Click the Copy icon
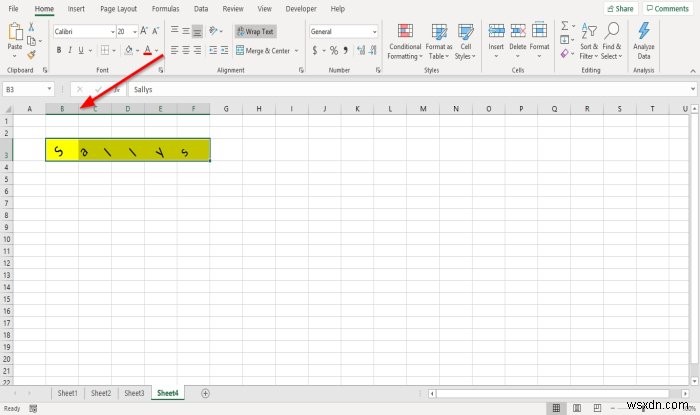 pos(31,41)
